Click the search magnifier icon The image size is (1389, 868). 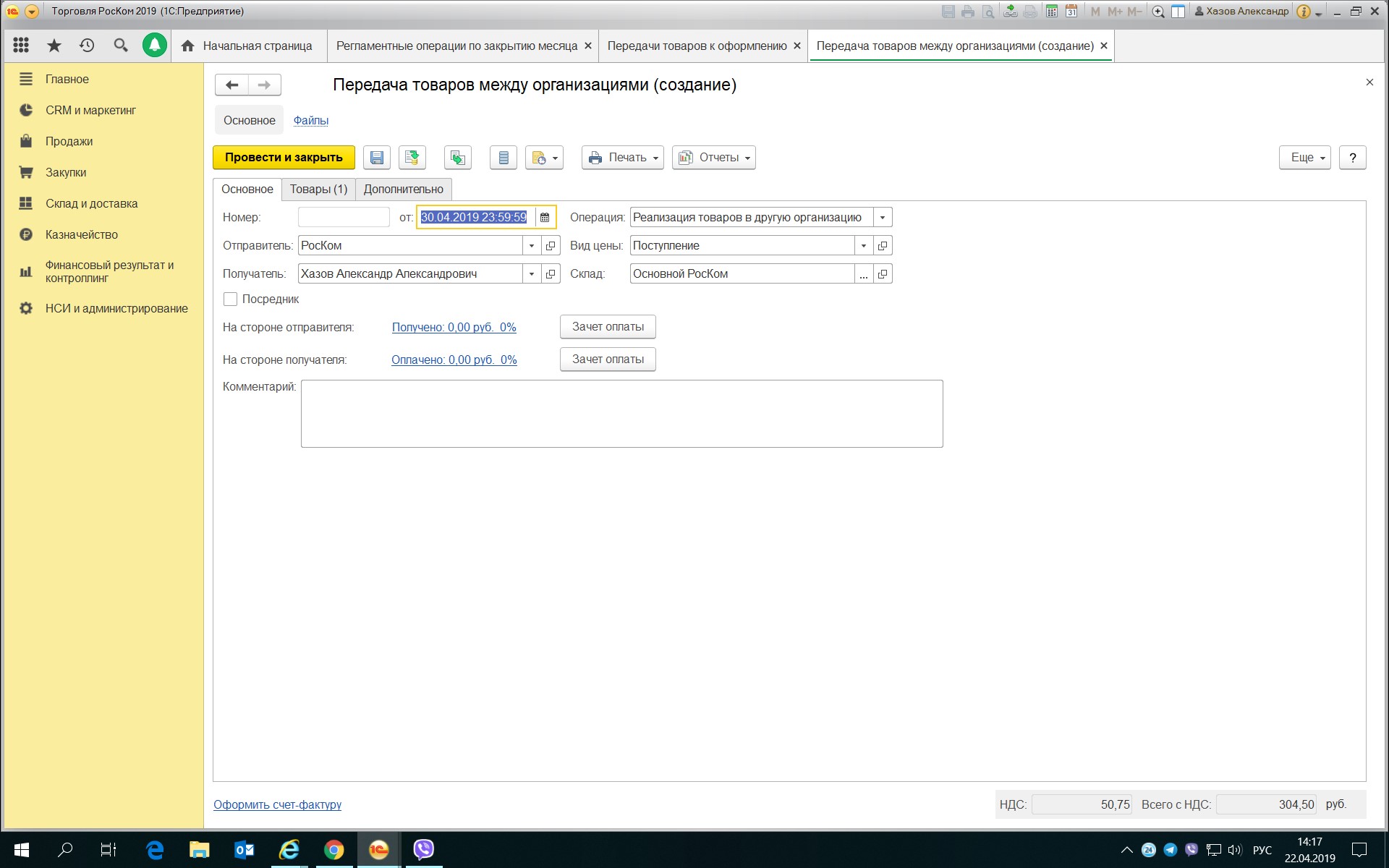[x=121, y=46]
